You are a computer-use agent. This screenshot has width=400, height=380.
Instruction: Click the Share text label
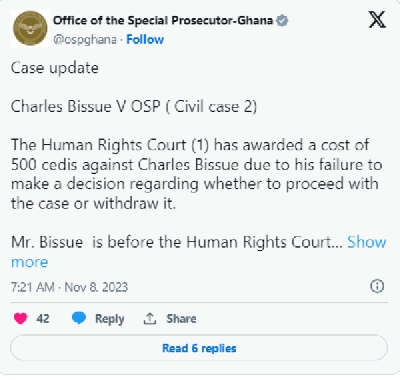click(x=181, y=319)
